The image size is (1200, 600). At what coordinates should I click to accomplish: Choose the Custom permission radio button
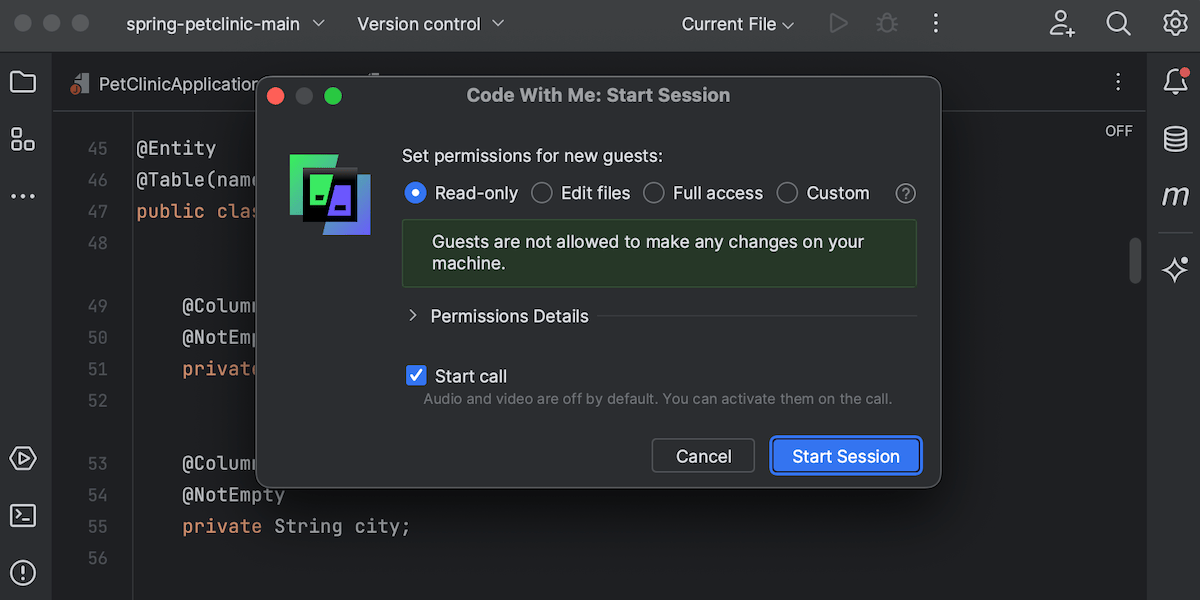tap(788, 193)
